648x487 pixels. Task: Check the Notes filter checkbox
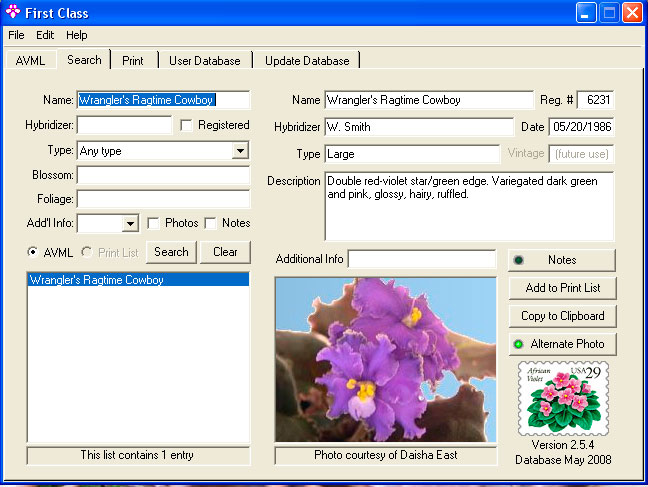point(211,223)
